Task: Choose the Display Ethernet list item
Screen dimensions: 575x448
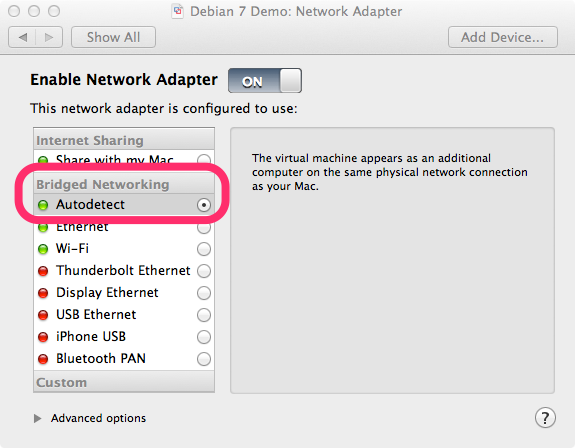Action: click(124, 293)
